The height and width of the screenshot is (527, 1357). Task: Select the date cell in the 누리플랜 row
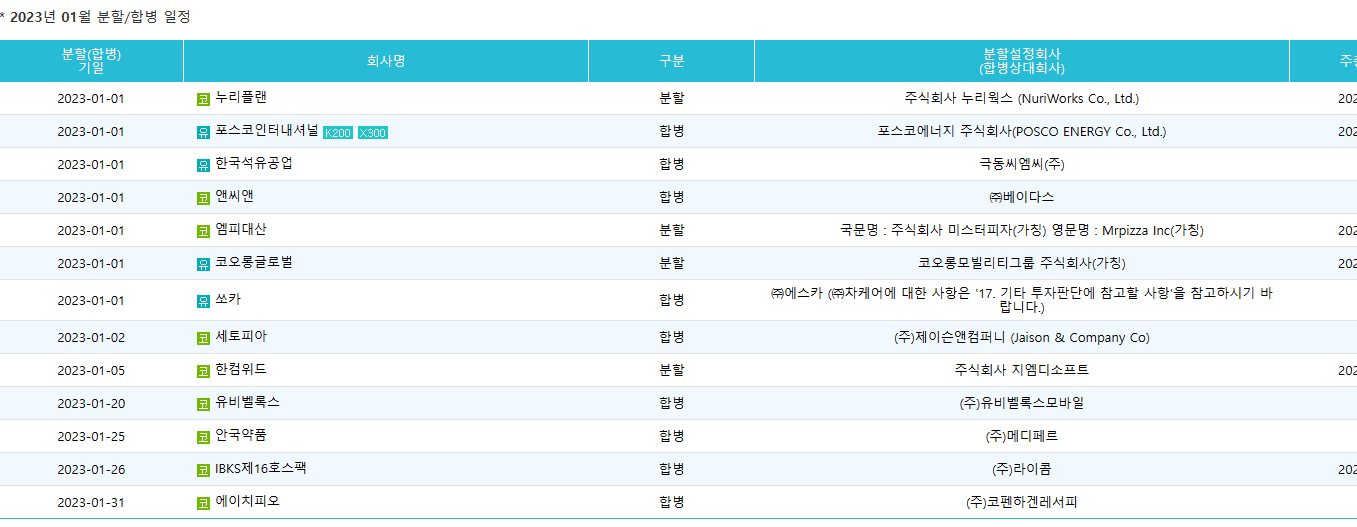[91, 99]
